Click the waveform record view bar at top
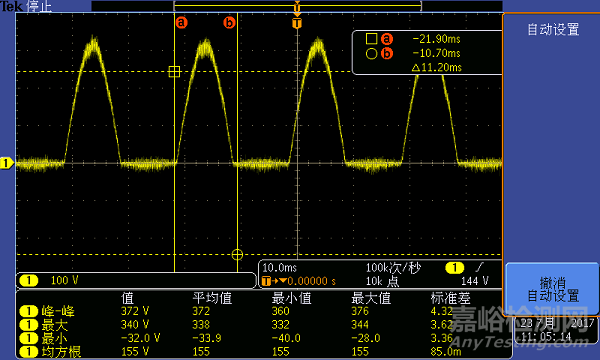Image resolution: width=600 pixels, height=360 pixels. [x=297, y=6]
